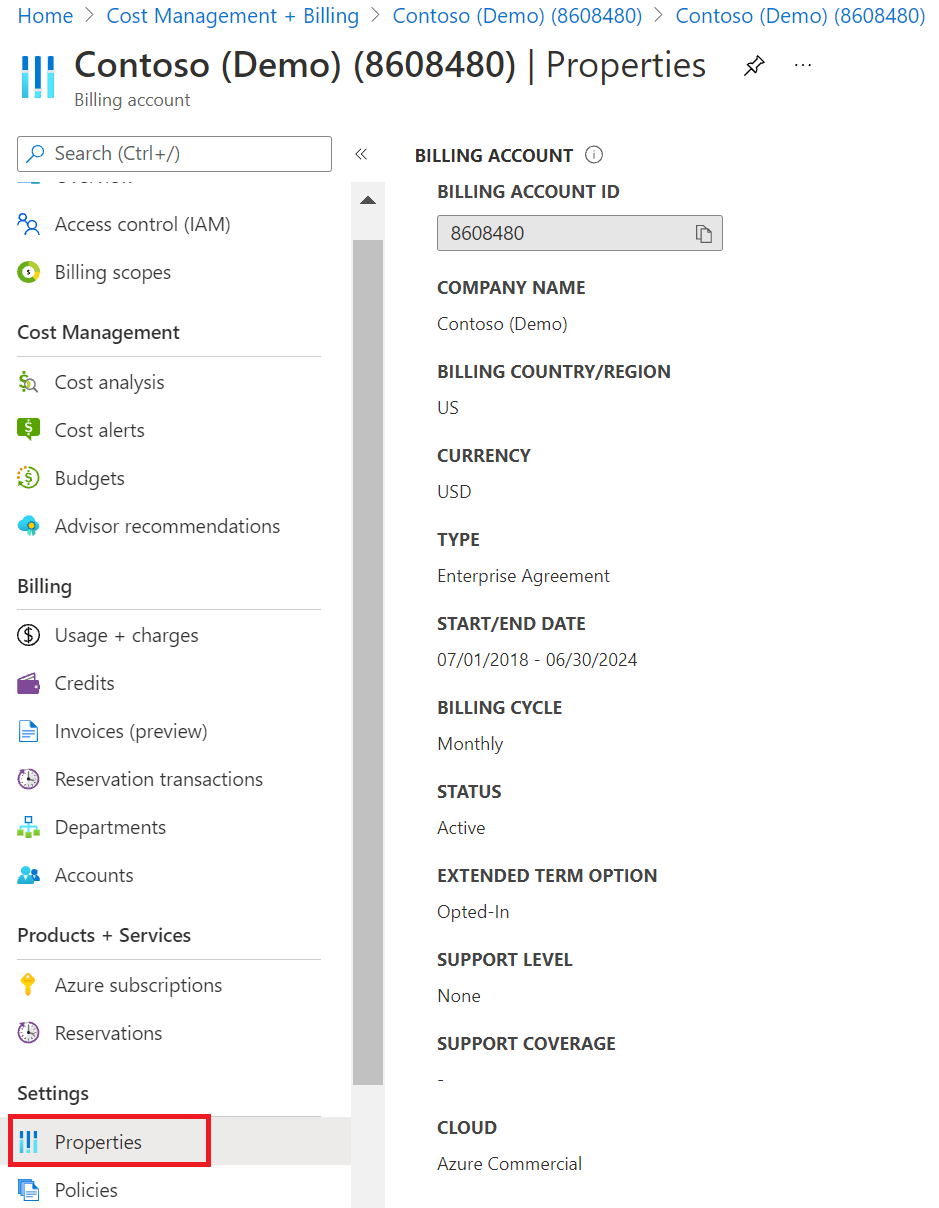
Task: Click the Advisor recommendations cloud icon
Action: (x=29, y=526)
